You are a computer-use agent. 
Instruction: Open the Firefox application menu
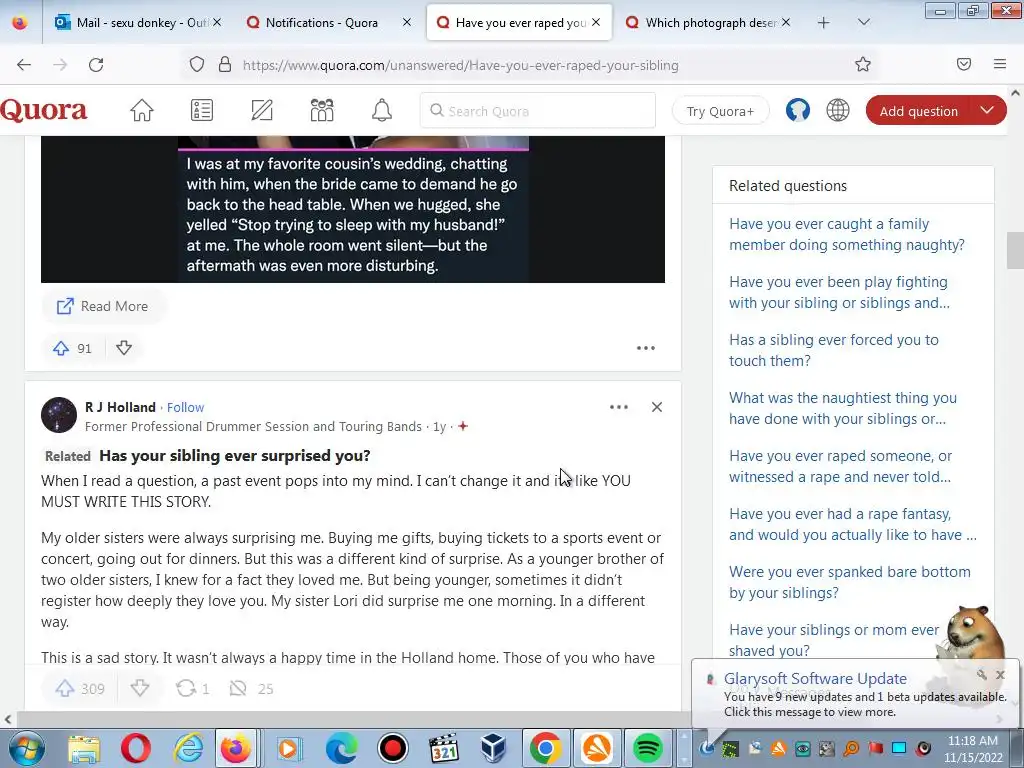pyautogui.click(x=1000, y=64)
